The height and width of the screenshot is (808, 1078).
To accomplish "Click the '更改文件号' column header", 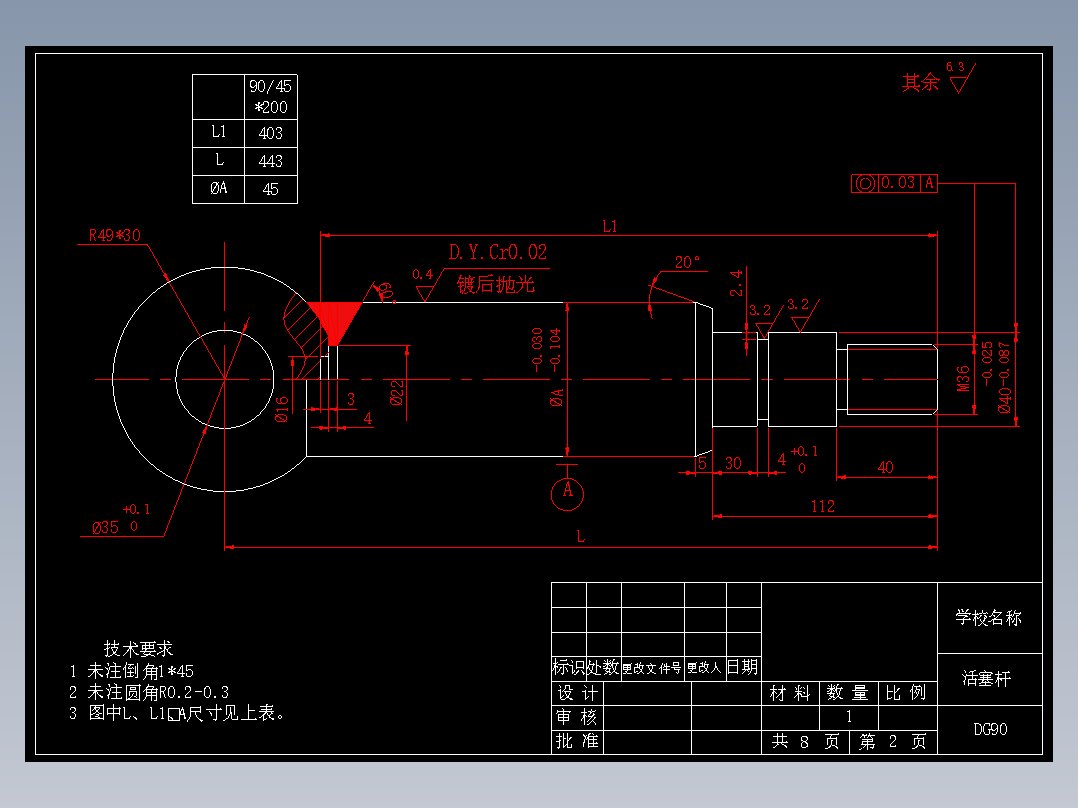I will point(652,668).
